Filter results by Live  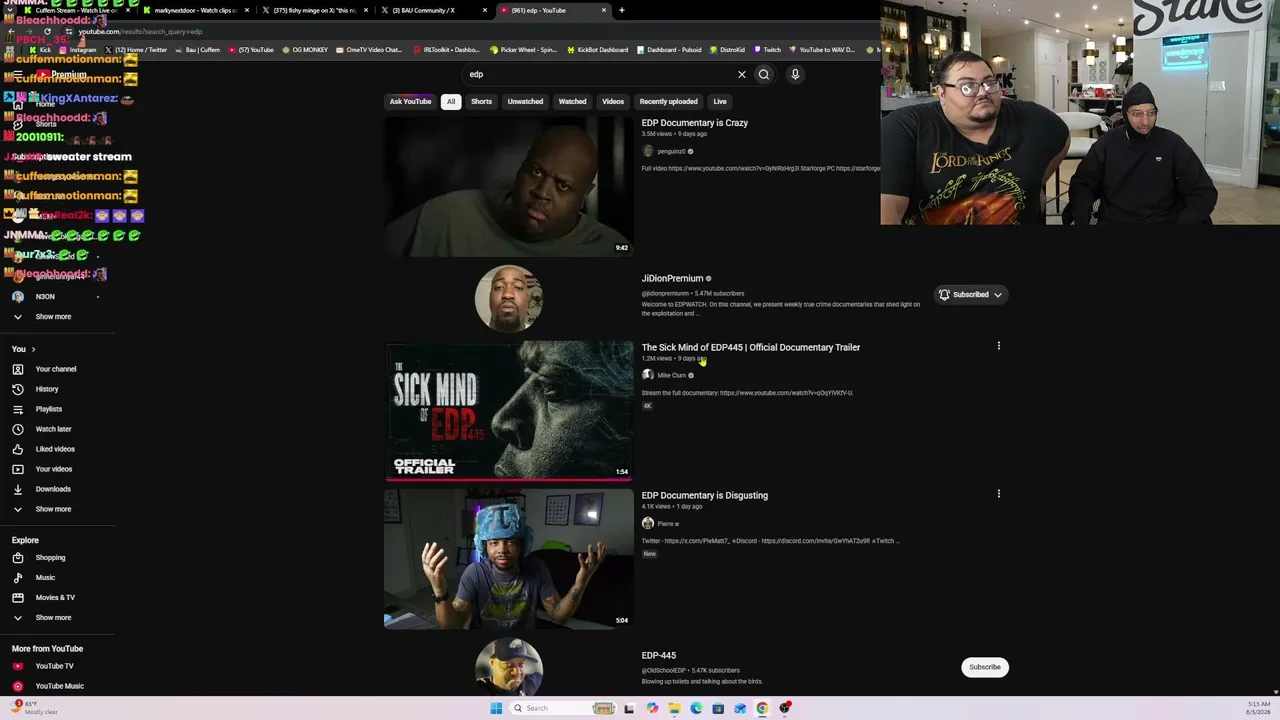720,101
